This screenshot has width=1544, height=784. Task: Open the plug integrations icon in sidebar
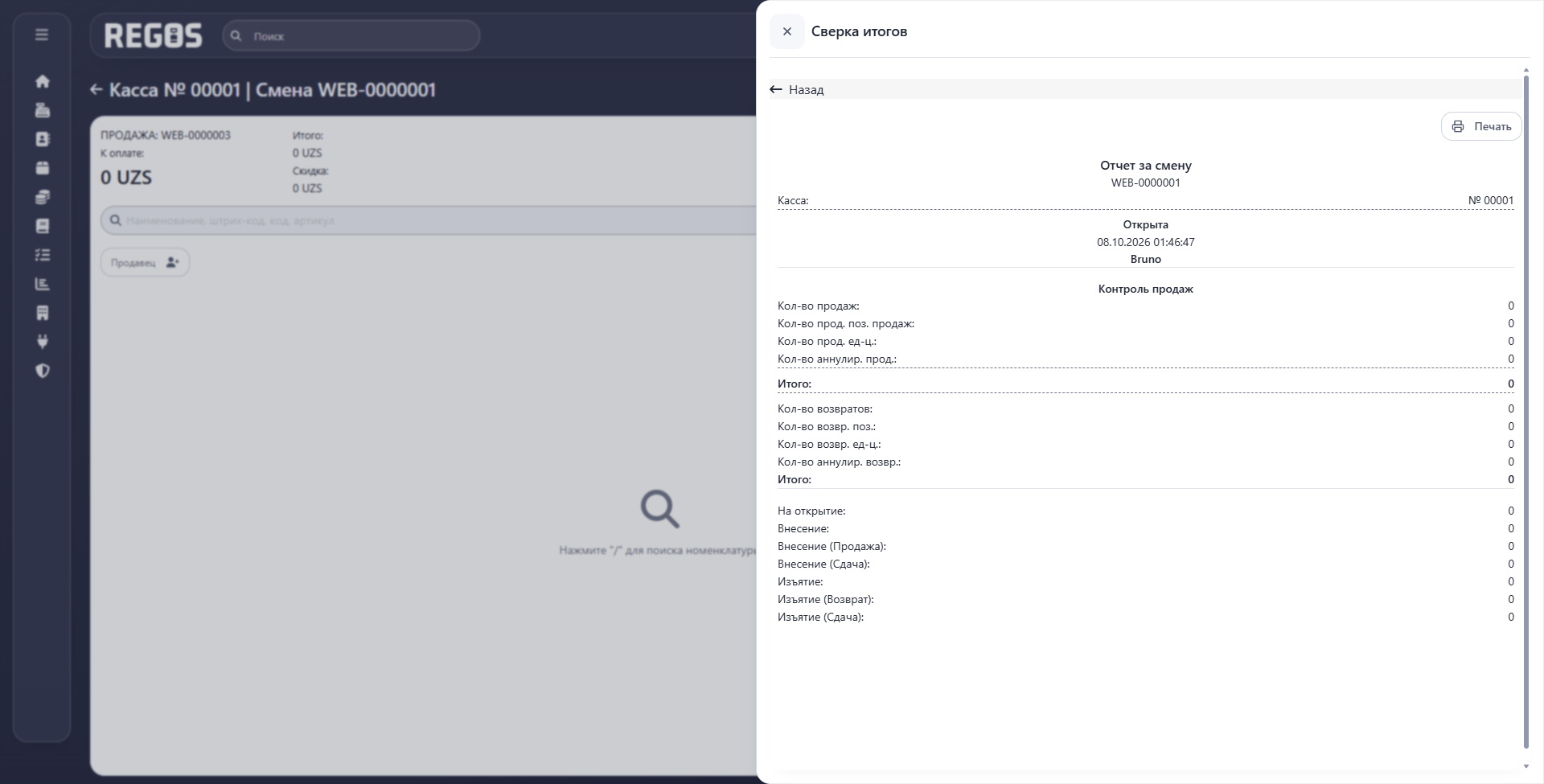[x=43, y=342]
